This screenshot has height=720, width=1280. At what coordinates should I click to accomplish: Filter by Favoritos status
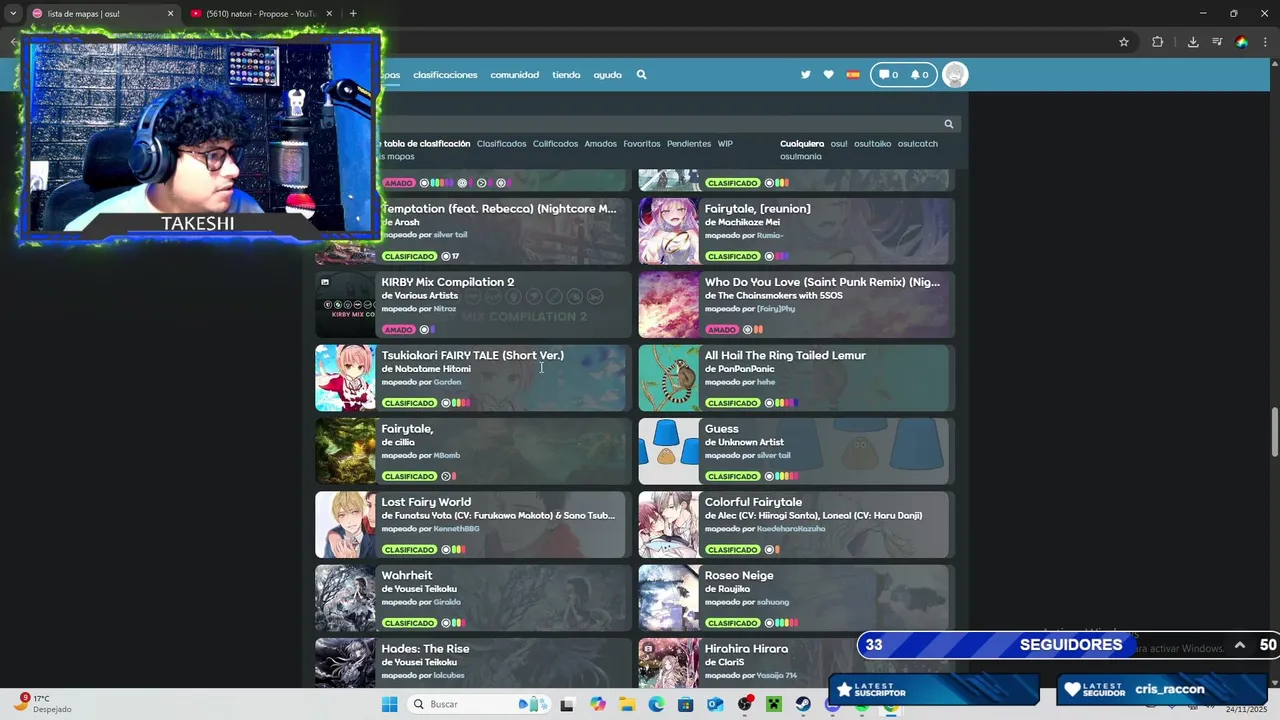pyautogui.click(x=642, y=144)
